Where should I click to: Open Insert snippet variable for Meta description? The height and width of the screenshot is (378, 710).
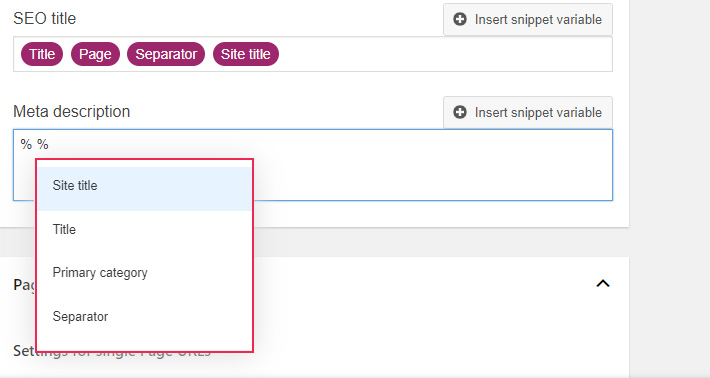tap(528, 112)
